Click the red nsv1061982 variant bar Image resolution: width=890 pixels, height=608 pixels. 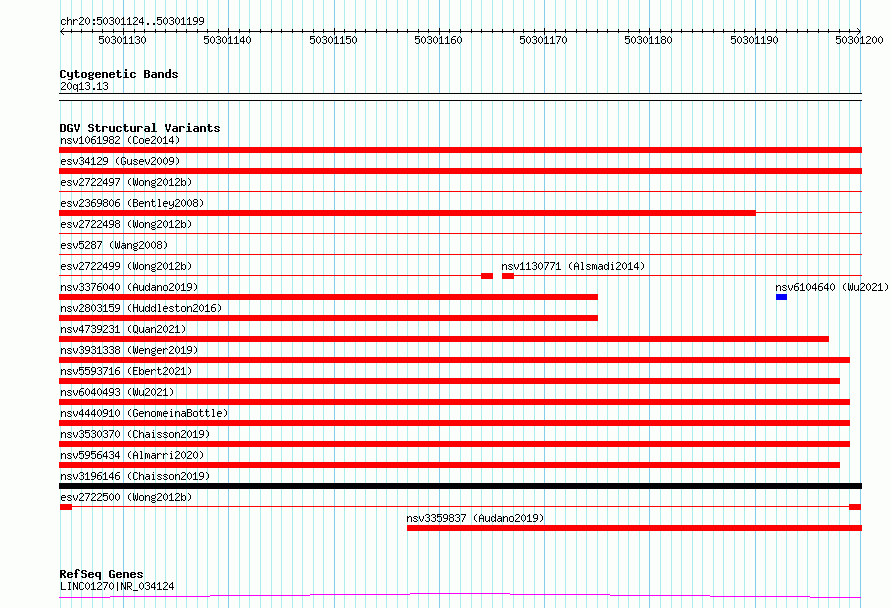coord(460,150)
